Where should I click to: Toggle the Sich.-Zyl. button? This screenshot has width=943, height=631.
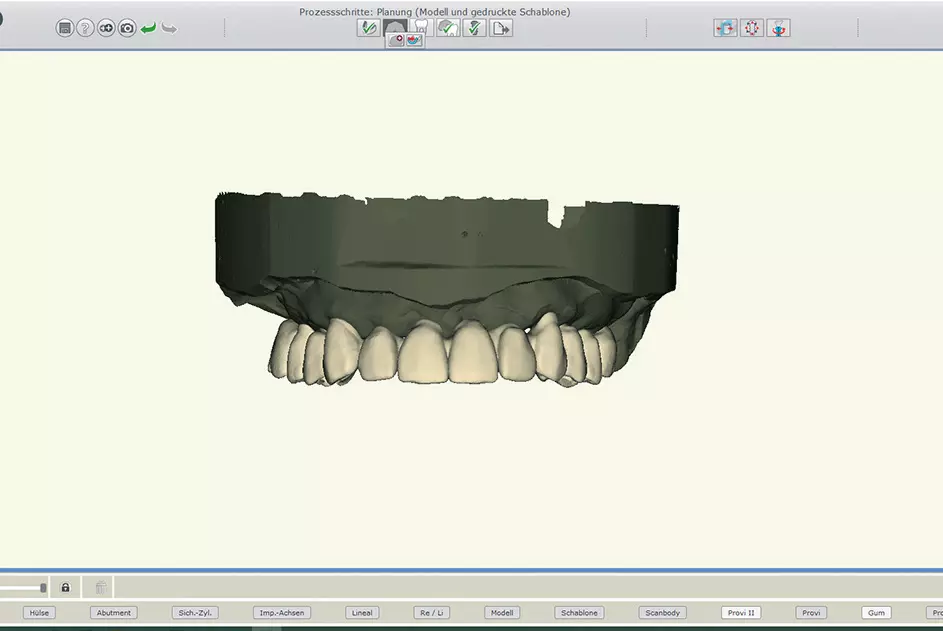[195, 612]
